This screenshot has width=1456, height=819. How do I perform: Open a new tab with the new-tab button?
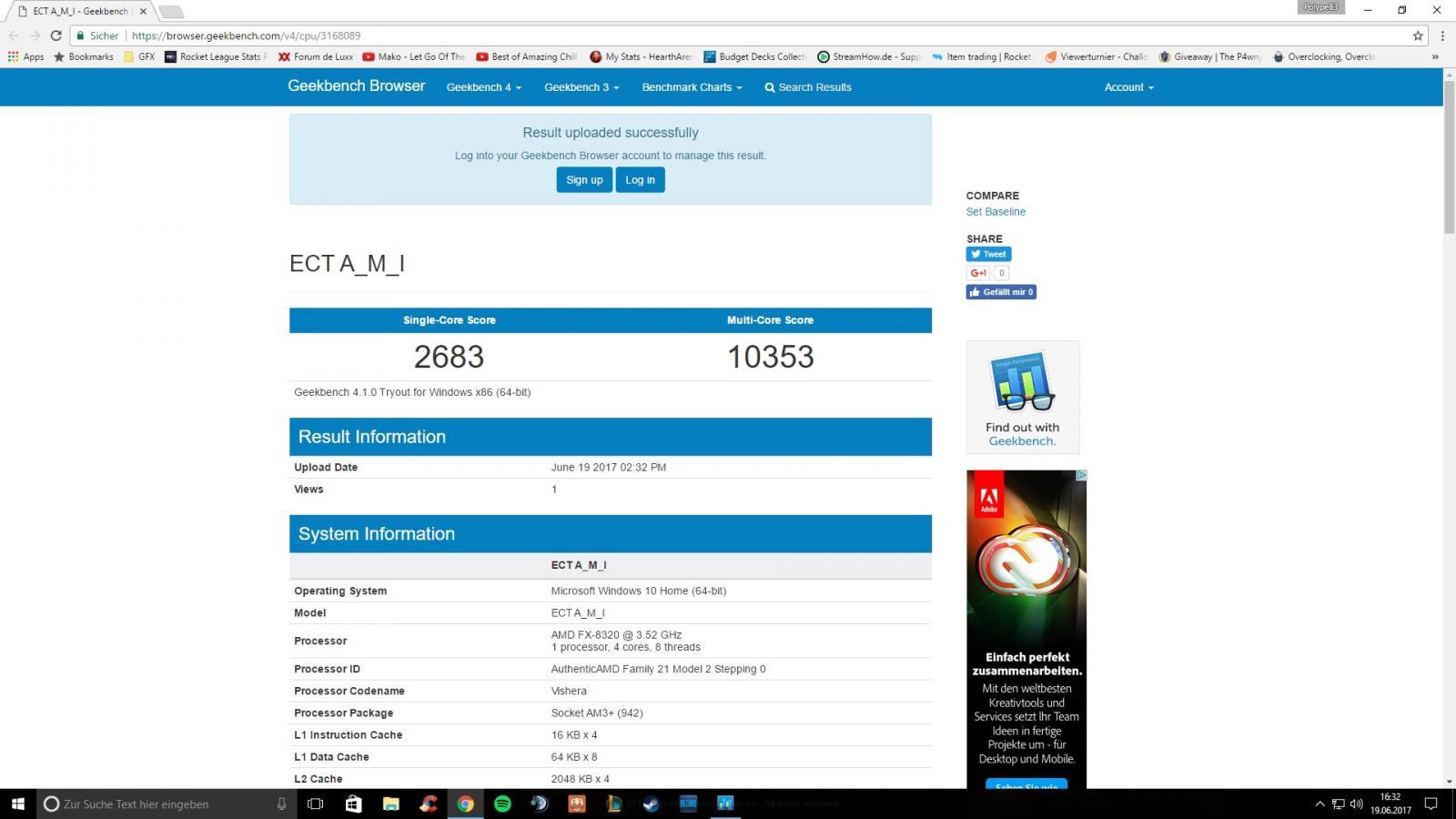(x=171, y=12)
